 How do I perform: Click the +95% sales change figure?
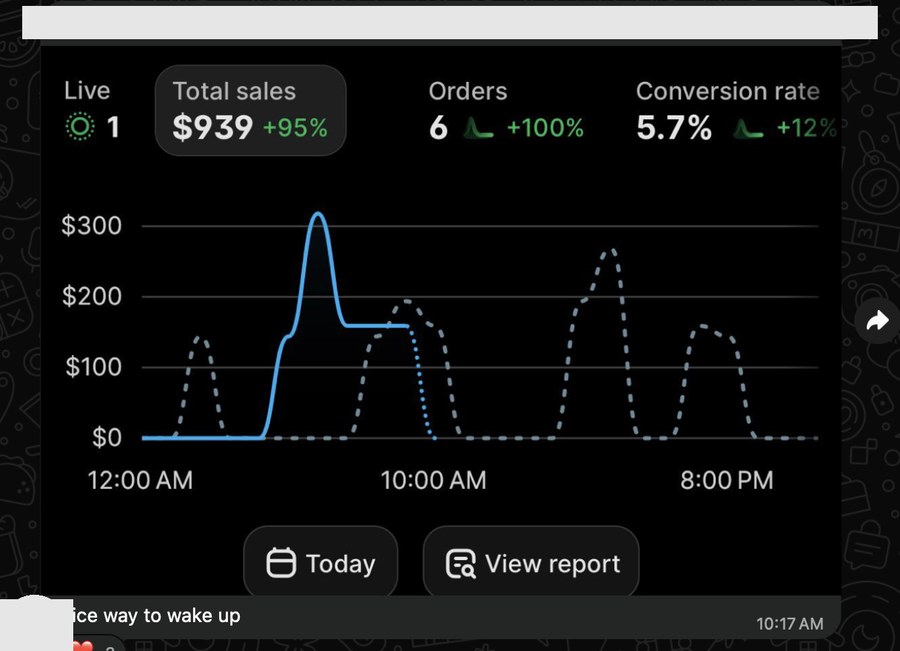295,128
